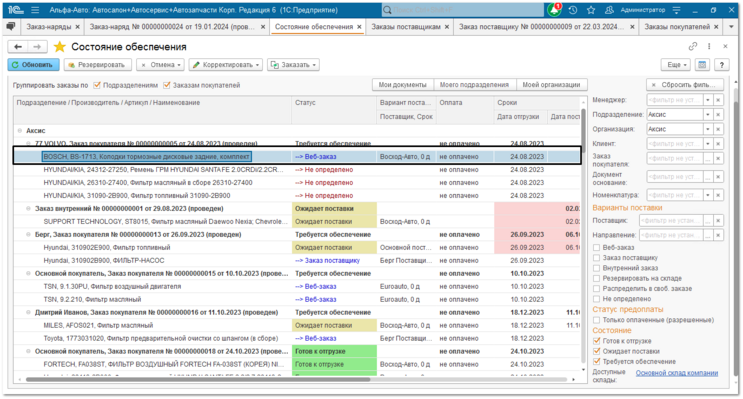Clear the Клиент filter with its x
Viewport: 743px width, 399px height.
718,144
